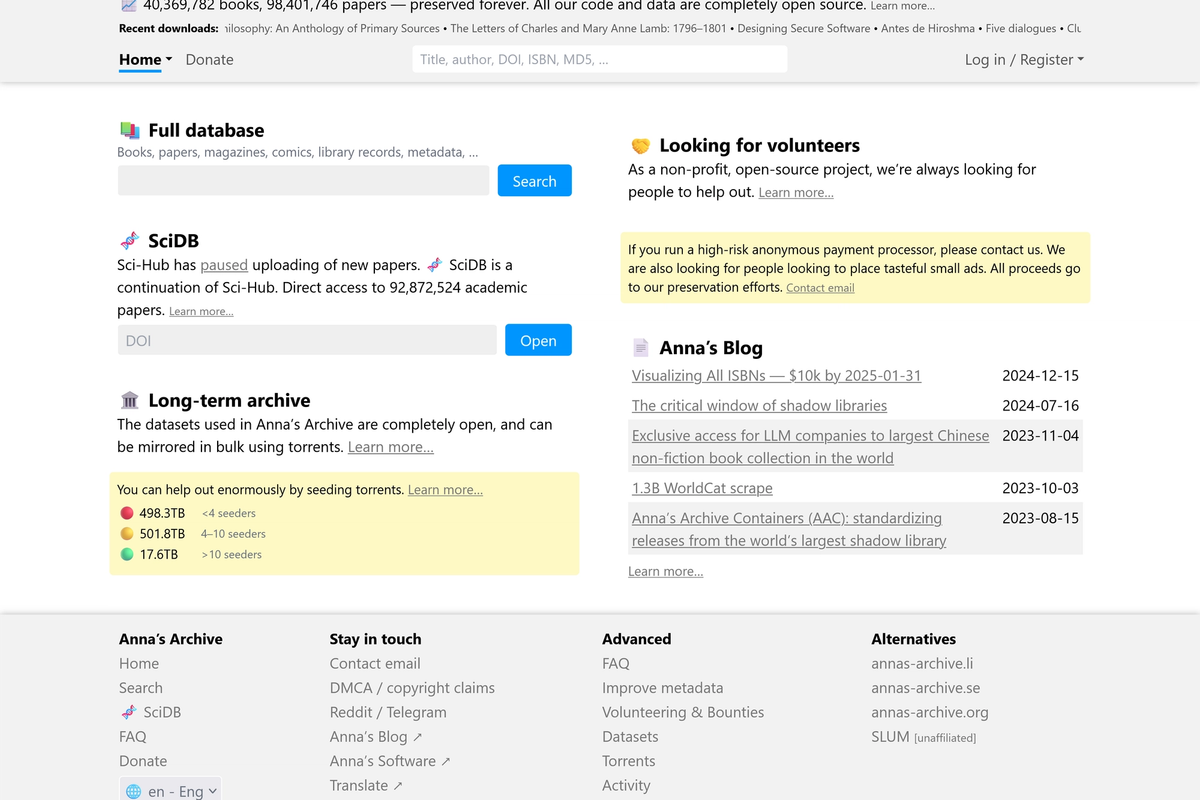Click the green circle next to 17.6TB

pos(127,554)
